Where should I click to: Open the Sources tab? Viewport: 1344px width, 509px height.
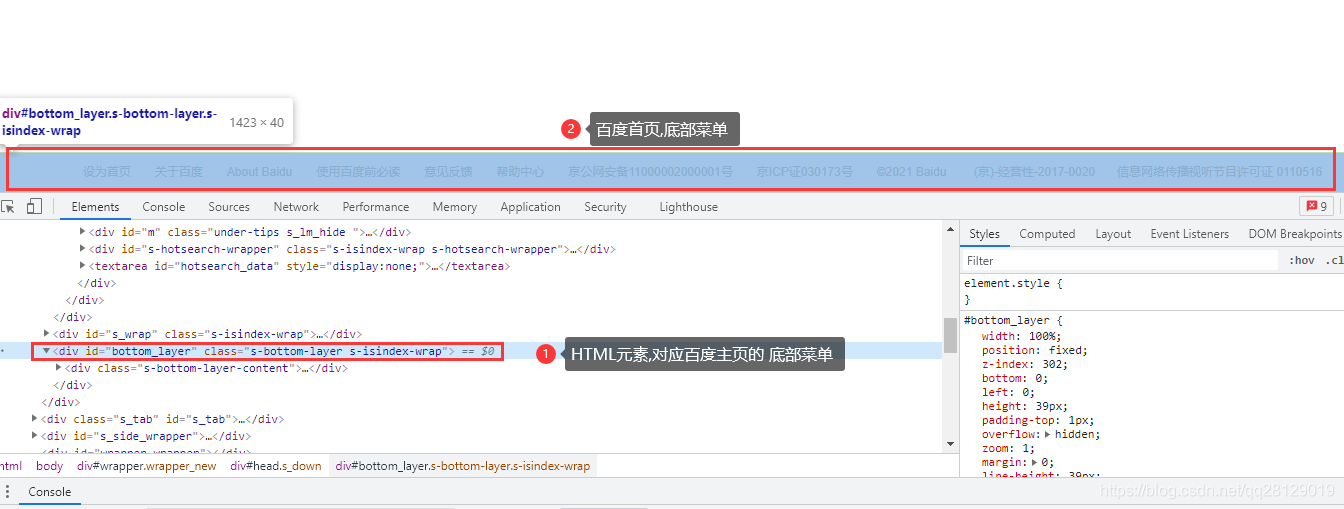pos(229,207)
